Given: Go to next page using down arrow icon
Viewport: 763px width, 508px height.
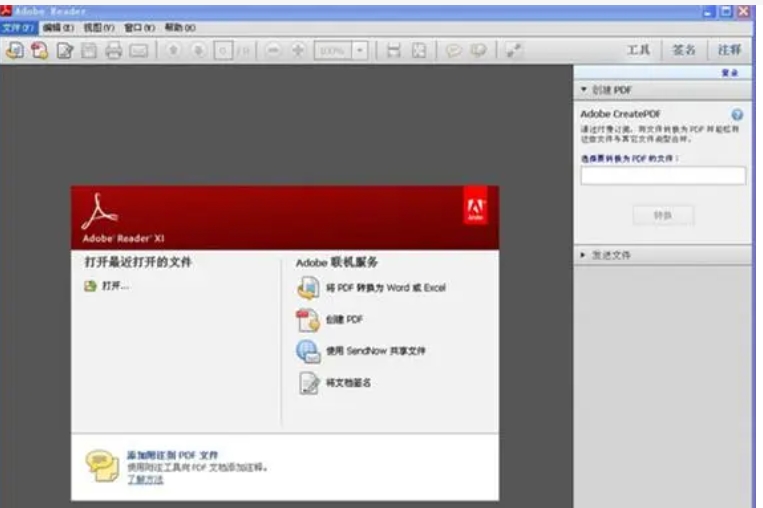Looking at the screenshot, I should 199,50.
